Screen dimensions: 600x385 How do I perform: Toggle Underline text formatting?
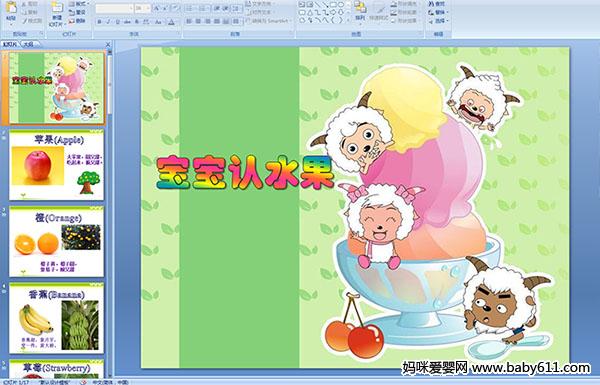[117, 22]
